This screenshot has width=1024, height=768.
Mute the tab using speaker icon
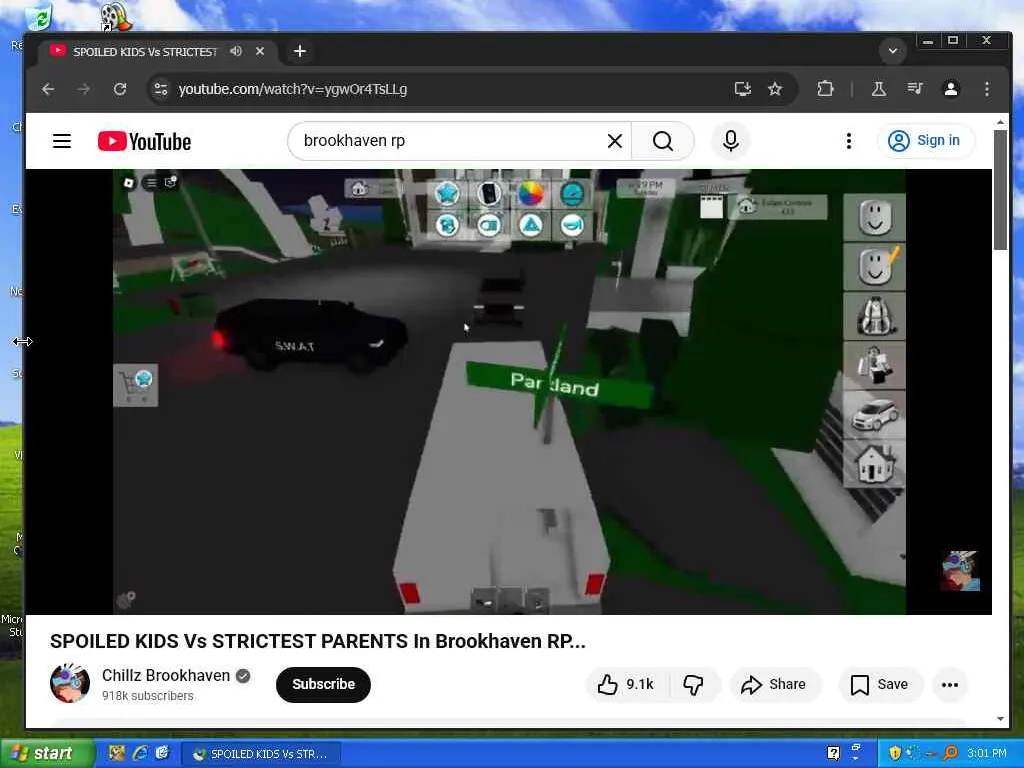[x=236, y=51]
